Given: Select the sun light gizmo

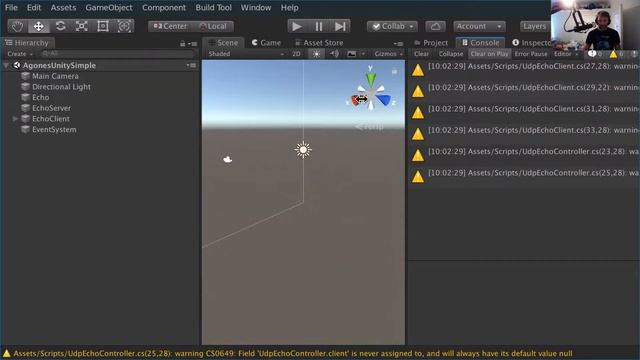Looking at the screenshot, I should click(x=303, y=150).
